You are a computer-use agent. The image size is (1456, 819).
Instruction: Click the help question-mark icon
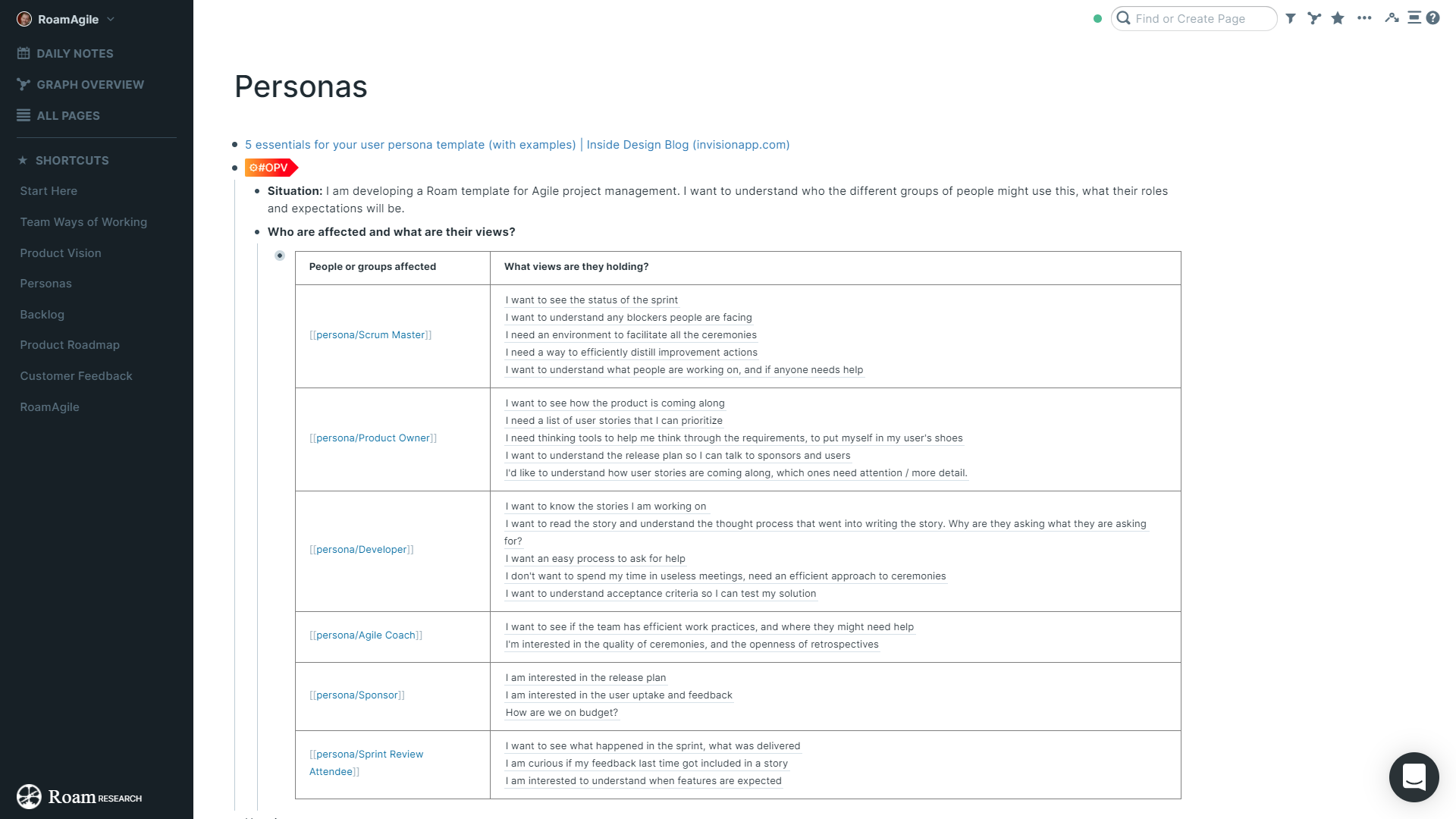click(x=1433, y=17)
